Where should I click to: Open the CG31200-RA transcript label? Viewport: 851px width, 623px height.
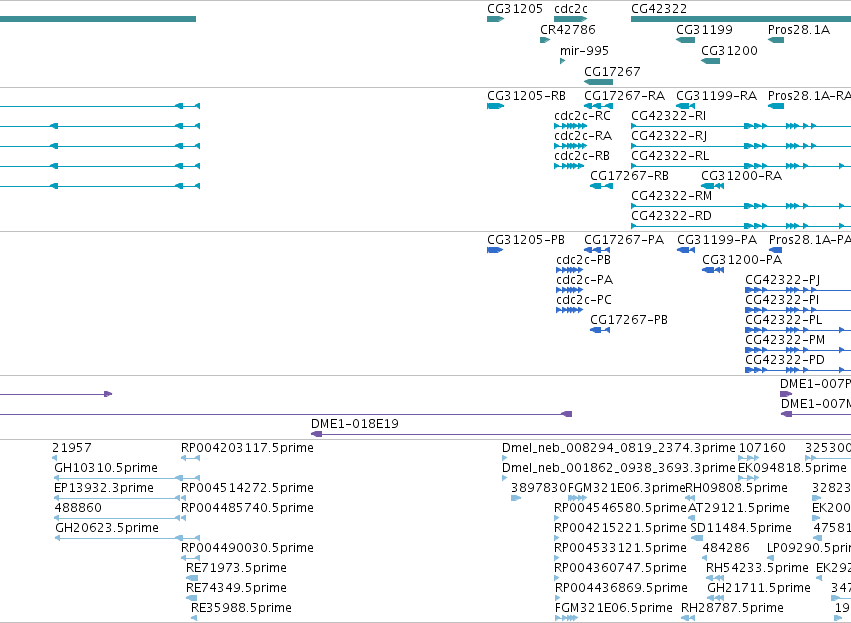coord(741,176)
